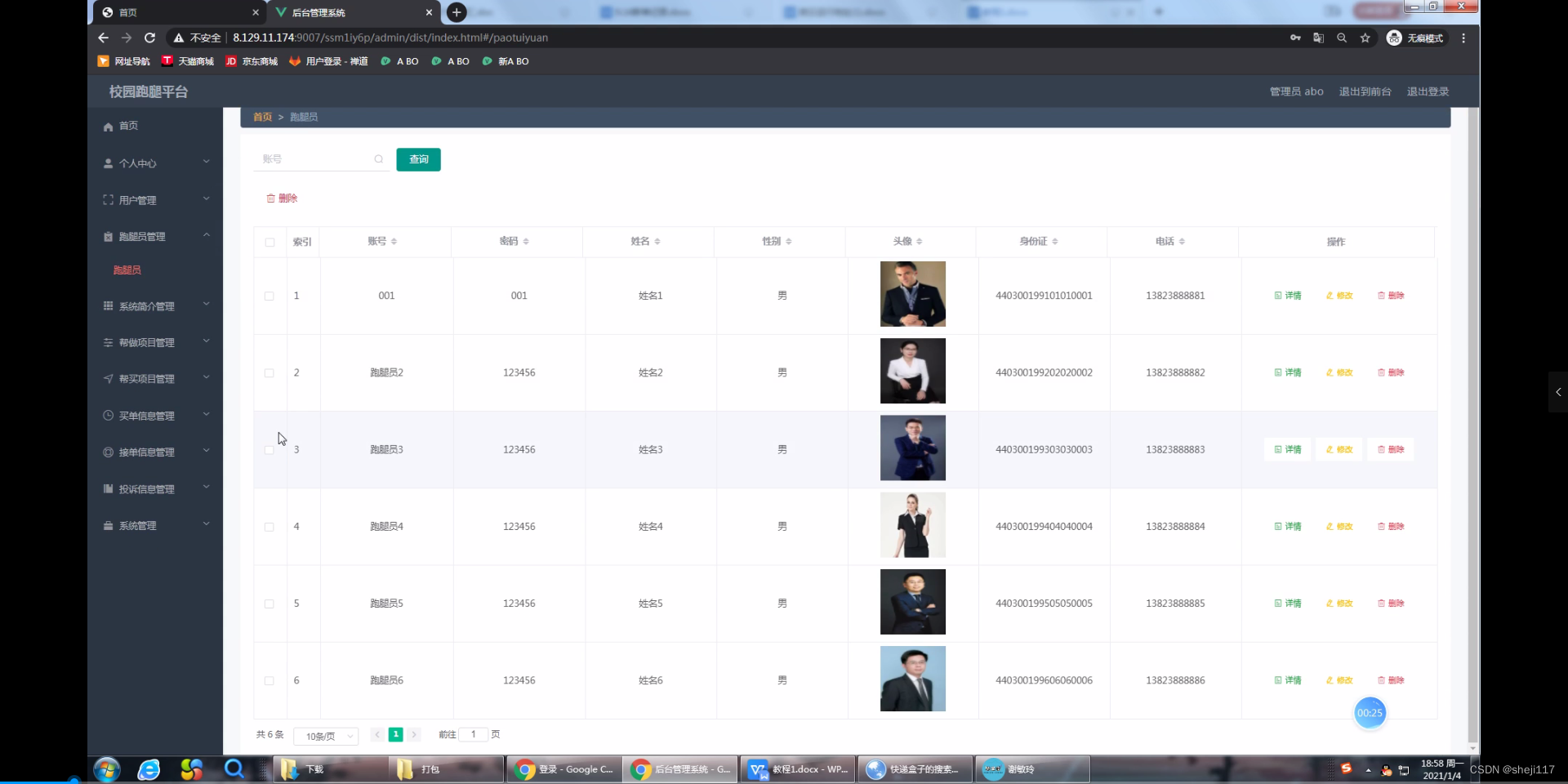
Task: Expand the 系统简介管理 menu chevron
Action: [207, 304]
